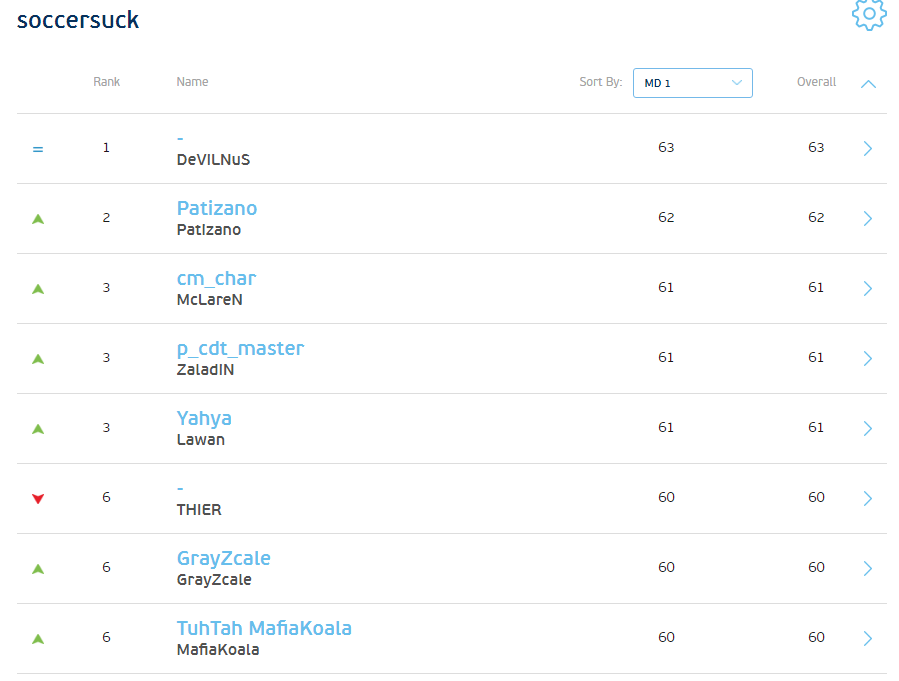
Task: Click the arrow for cm_char row
Action: pos(867,288)
